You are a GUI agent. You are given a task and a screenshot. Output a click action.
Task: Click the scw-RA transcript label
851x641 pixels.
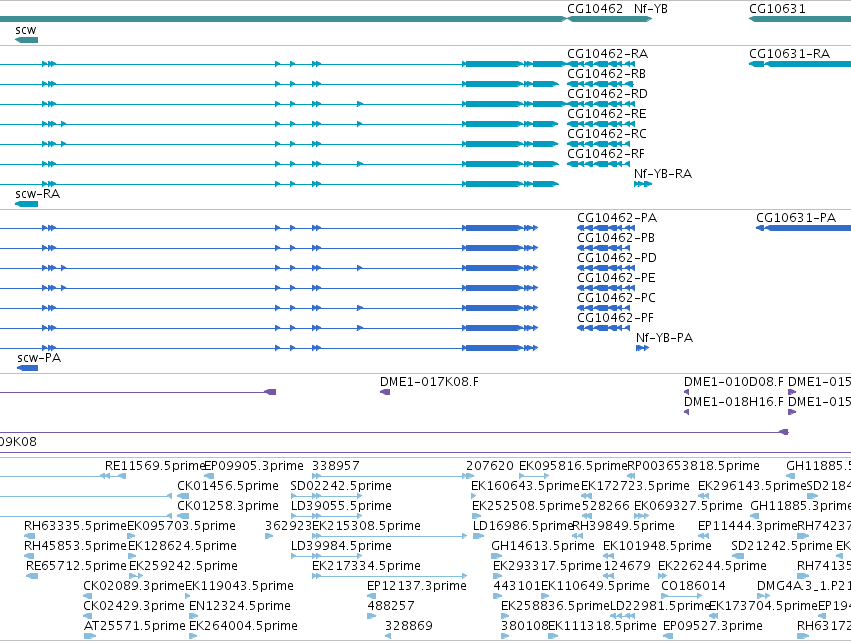37,194
